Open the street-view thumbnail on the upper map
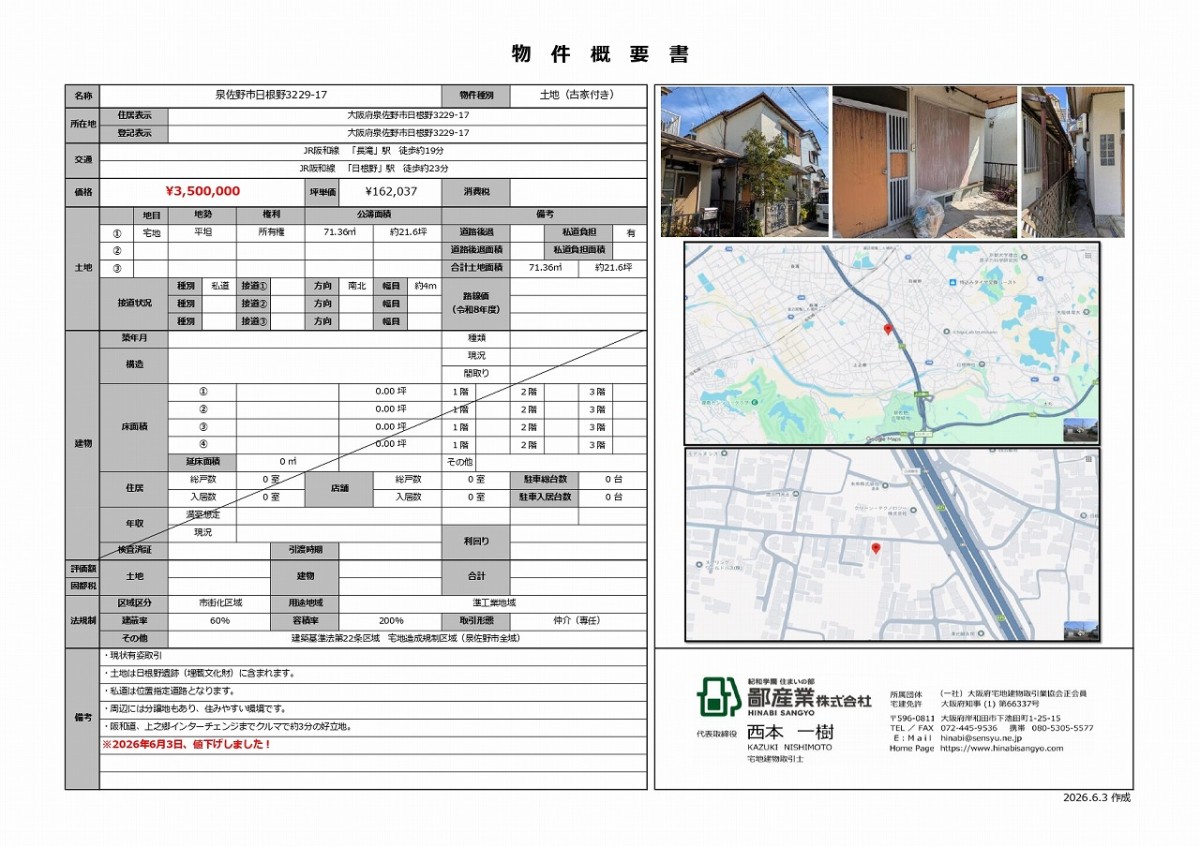Image resolution: width=1200 pixels, height=847 pixels. click(x=1080, y=430)
